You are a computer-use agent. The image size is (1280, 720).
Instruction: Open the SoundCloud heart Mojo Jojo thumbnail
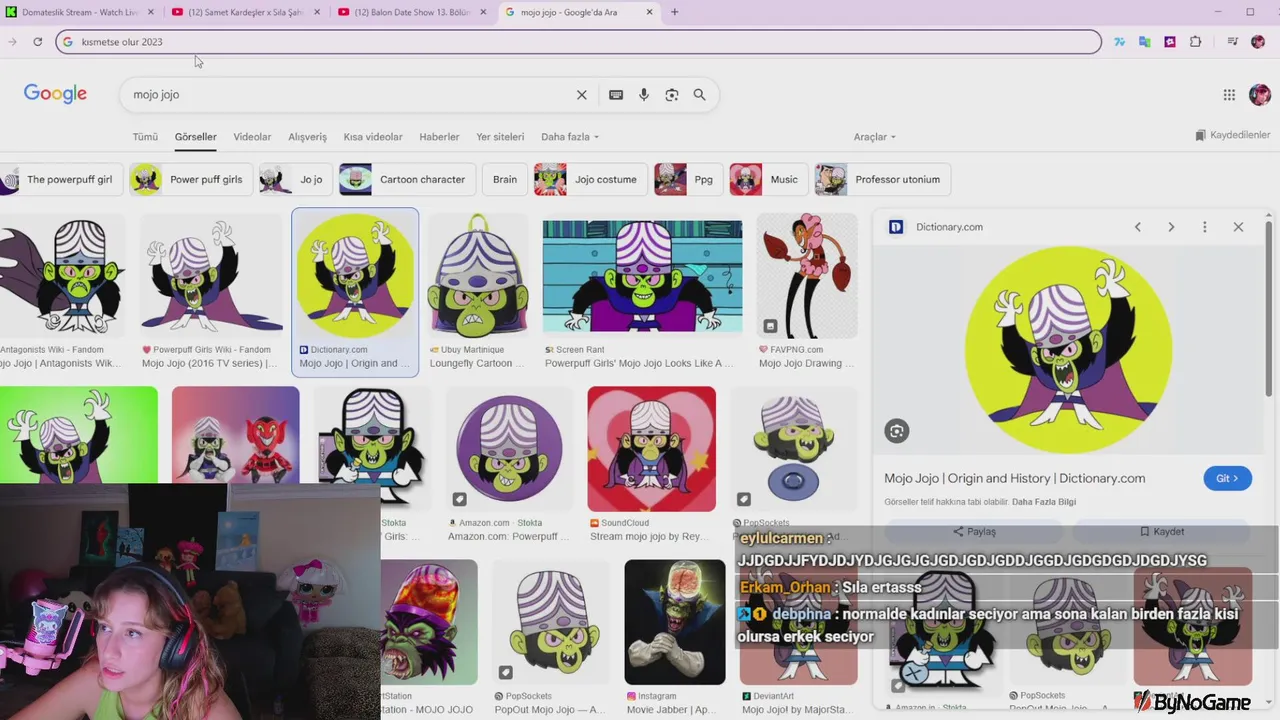(651, 449)
